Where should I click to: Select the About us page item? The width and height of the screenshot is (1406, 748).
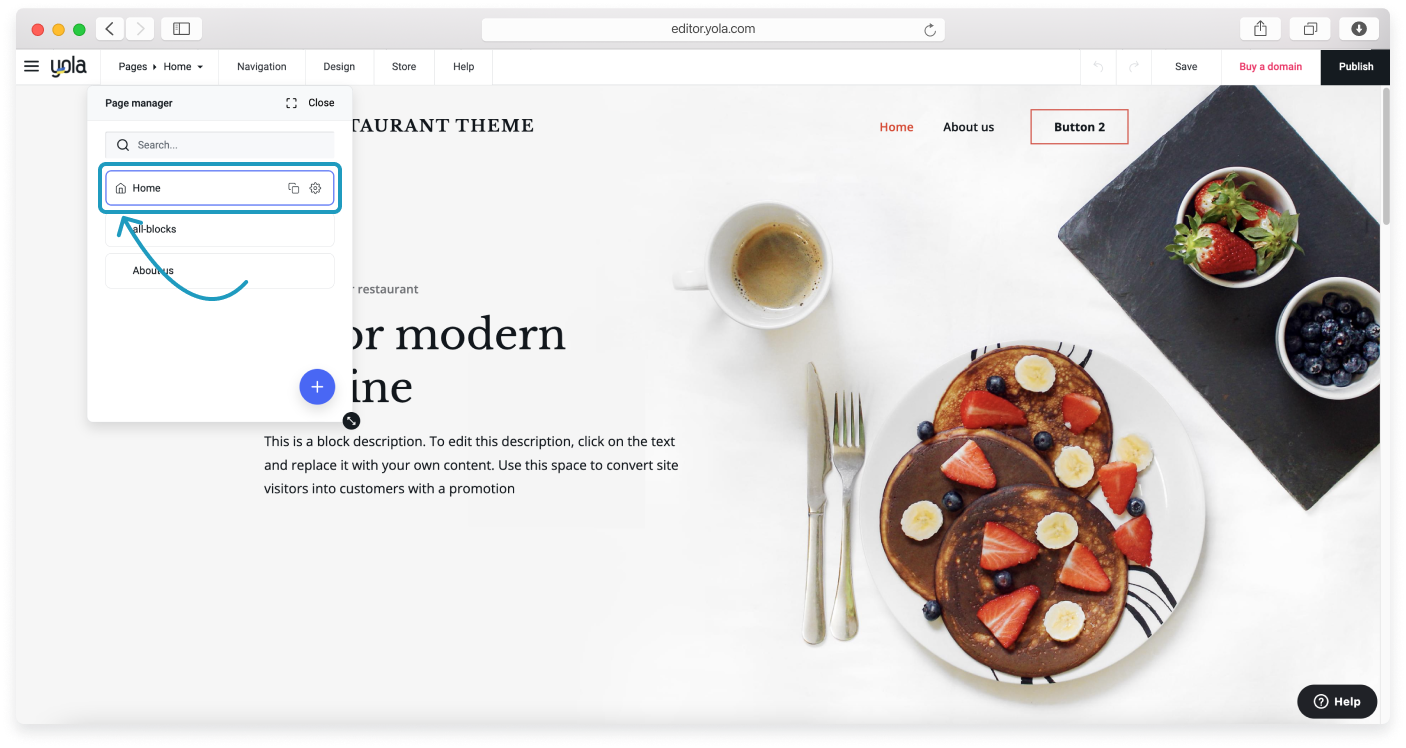tap(220, 271)
